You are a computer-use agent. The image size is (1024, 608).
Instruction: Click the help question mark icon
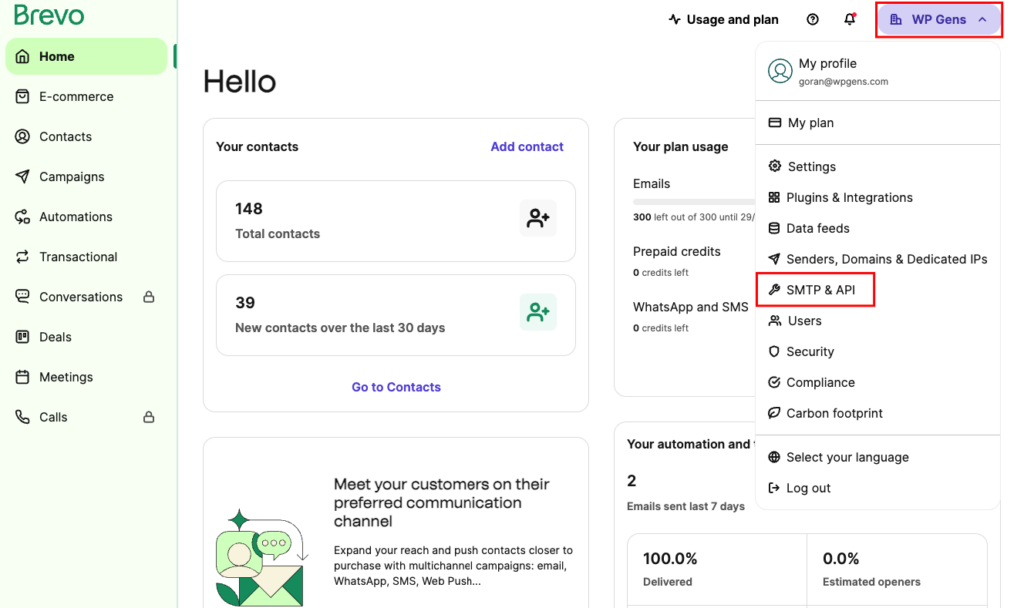click(x=812, y=20)
